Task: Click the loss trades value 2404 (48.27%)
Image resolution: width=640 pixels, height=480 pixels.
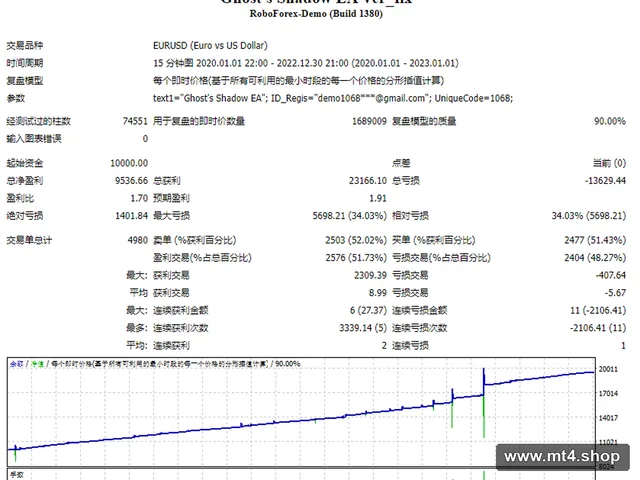Action: point(595,258)
